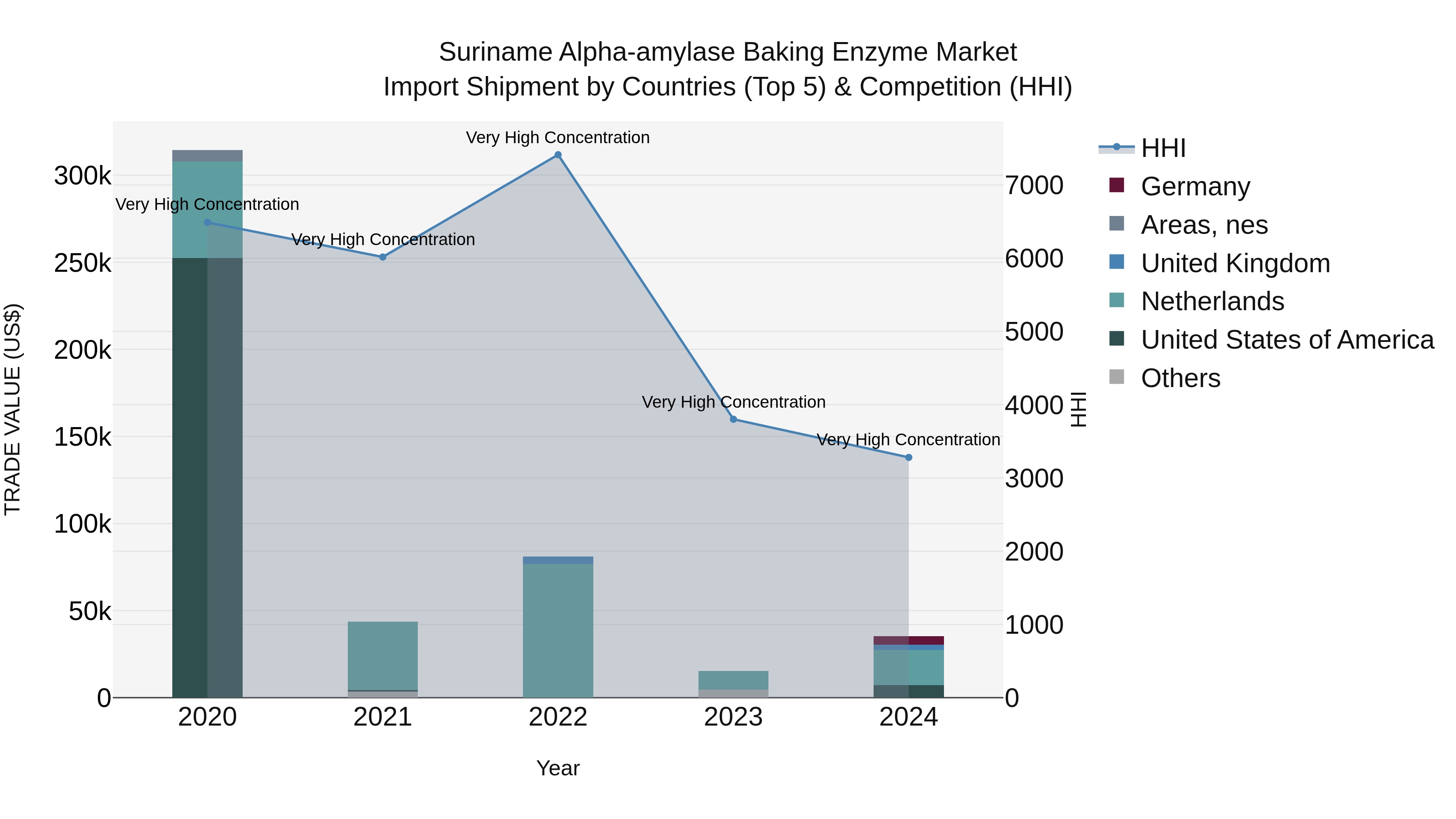Click the Netherlands teal legend swatch
The width and height of the screenshot is (1456, 819).
click(x=1116, y=300)
